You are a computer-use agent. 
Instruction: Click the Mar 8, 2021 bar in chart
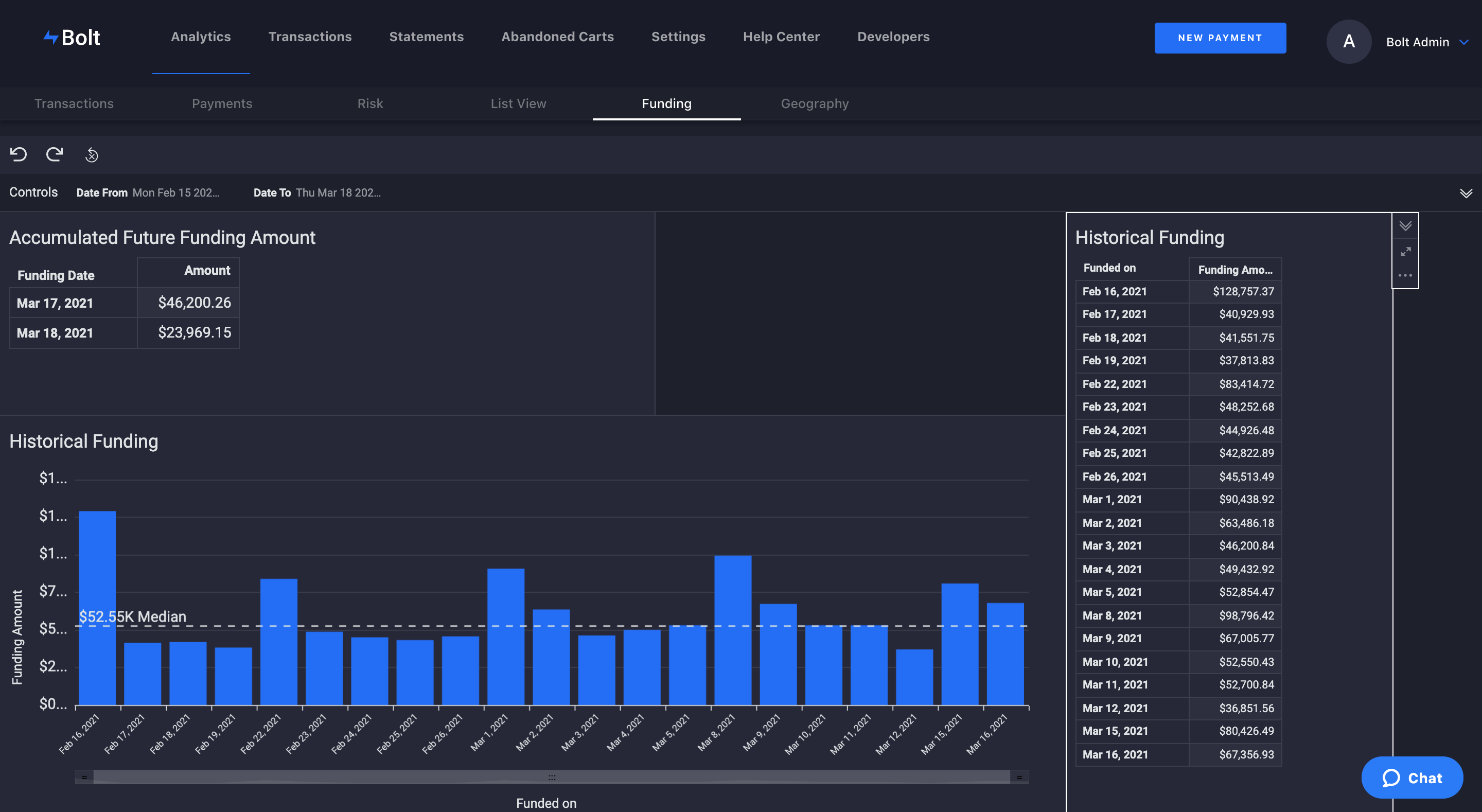733,630
